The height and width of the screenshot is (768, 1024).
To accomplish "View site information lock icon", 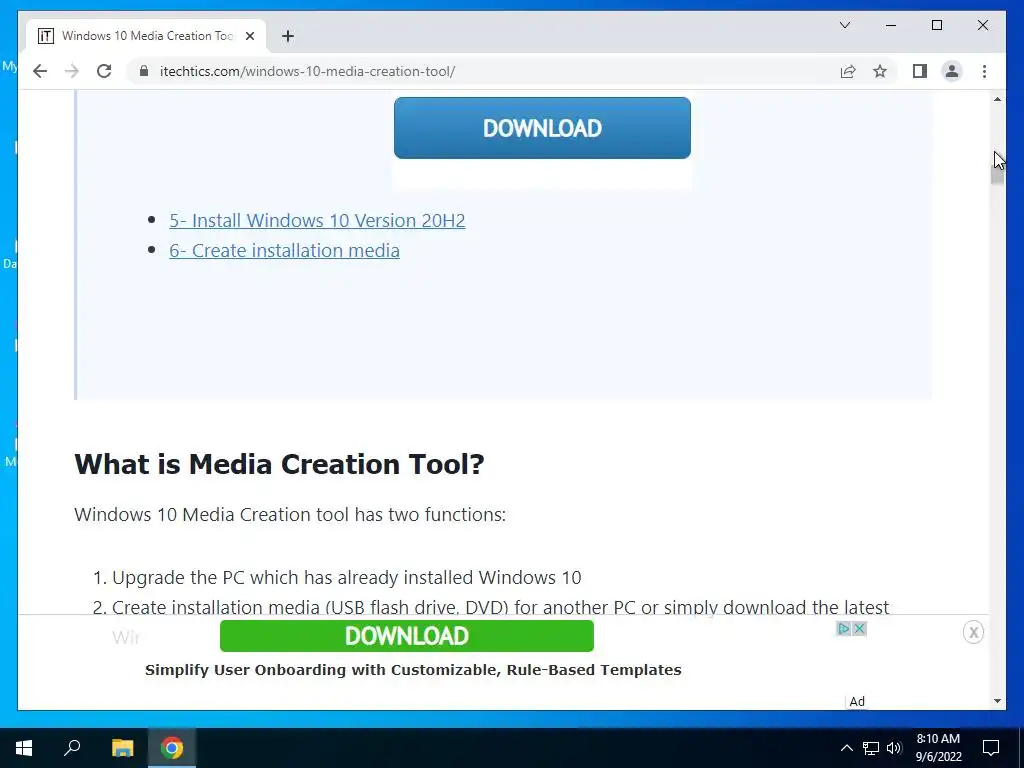I will tap(144, 71).
